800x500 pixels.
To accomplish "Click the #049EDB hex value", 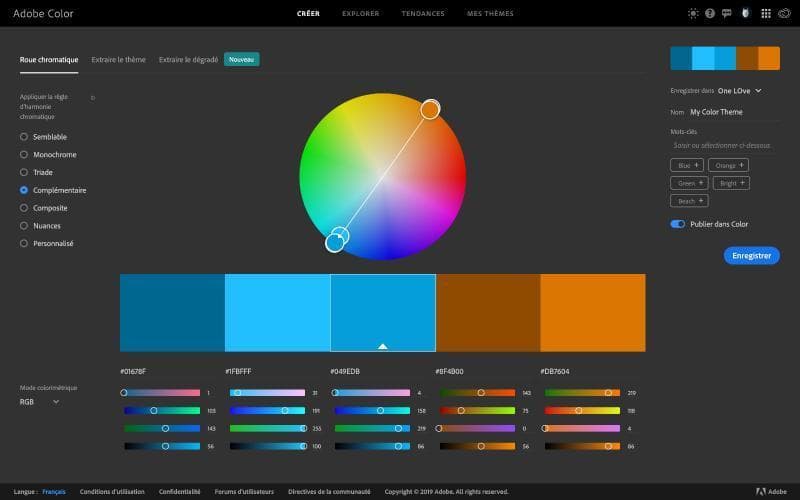I will [345, 371].
